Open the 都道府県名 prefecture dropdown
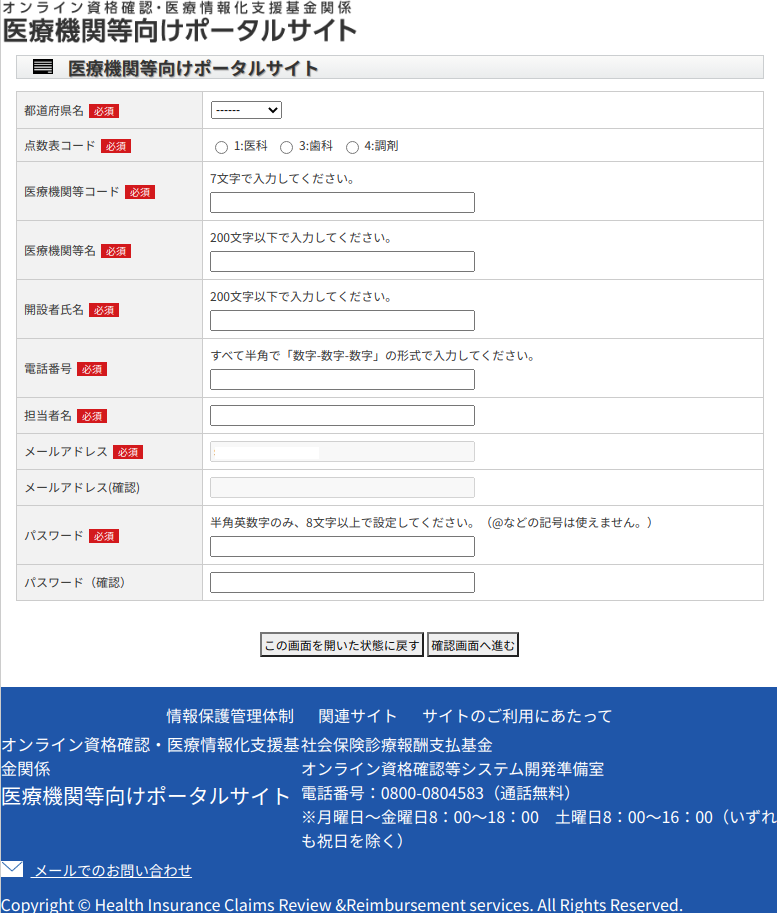The image size is (777, 913). pyautogui.click(x=246, y=110)
